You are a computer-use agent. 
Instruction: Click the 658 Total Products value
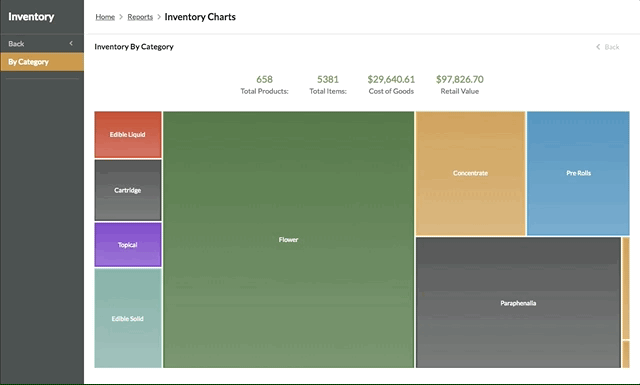(264, 79)
